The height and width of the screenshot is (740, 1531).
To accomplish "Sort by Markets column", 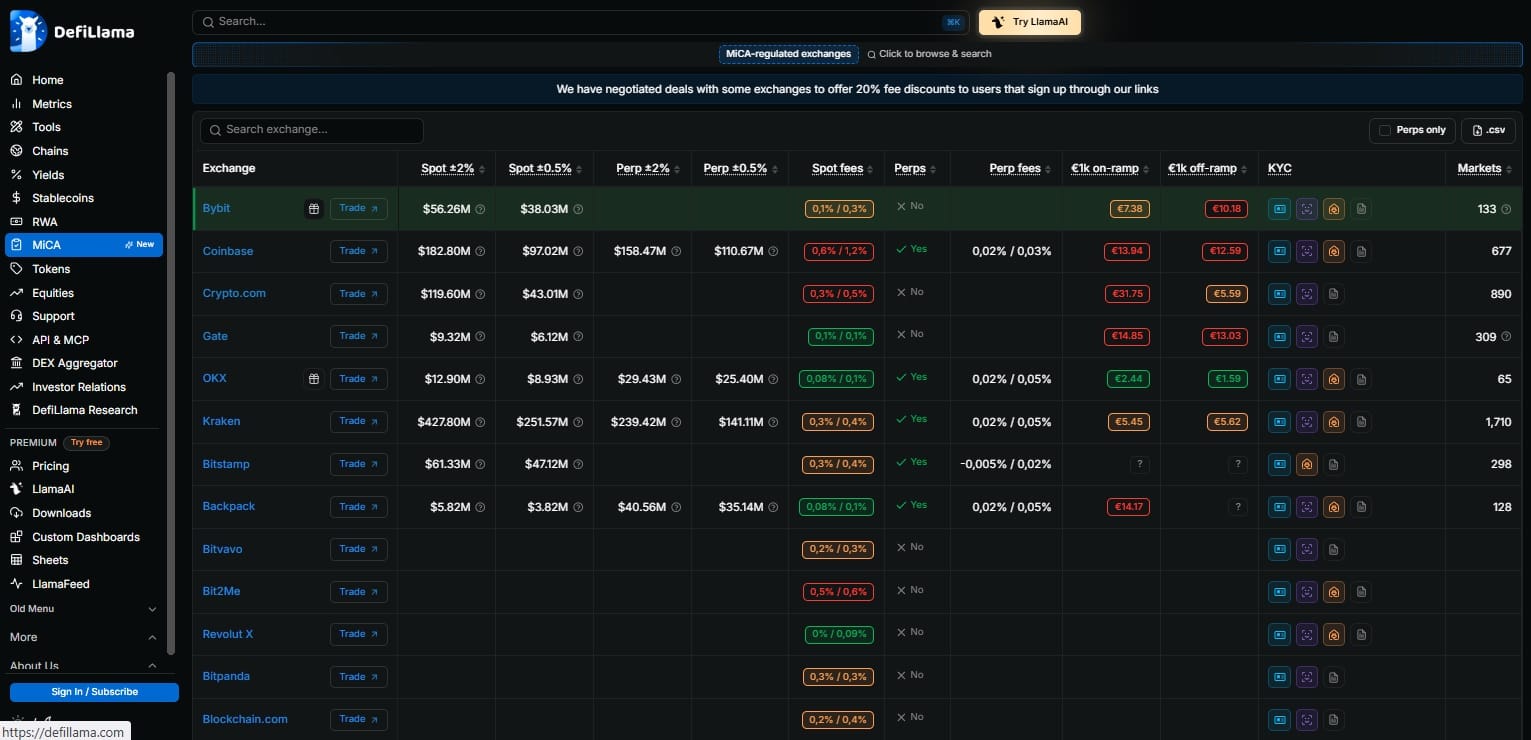I will coord(1485,168).
